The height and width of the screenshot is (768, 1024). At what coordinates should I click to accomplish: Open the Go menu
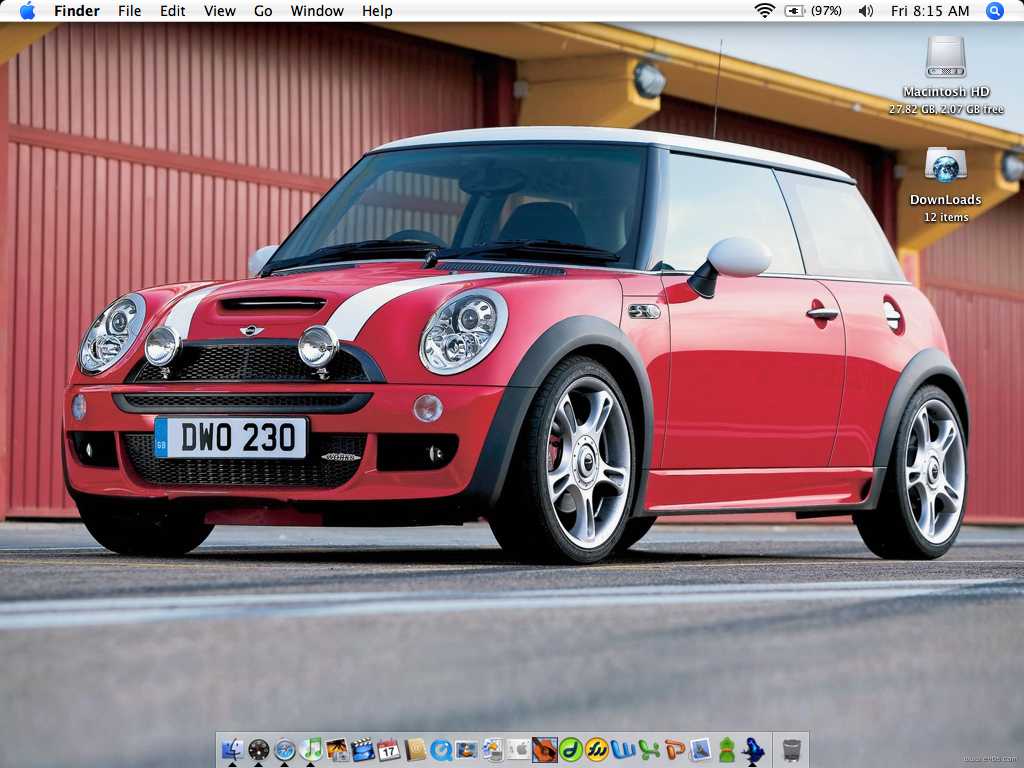point(263,11)
